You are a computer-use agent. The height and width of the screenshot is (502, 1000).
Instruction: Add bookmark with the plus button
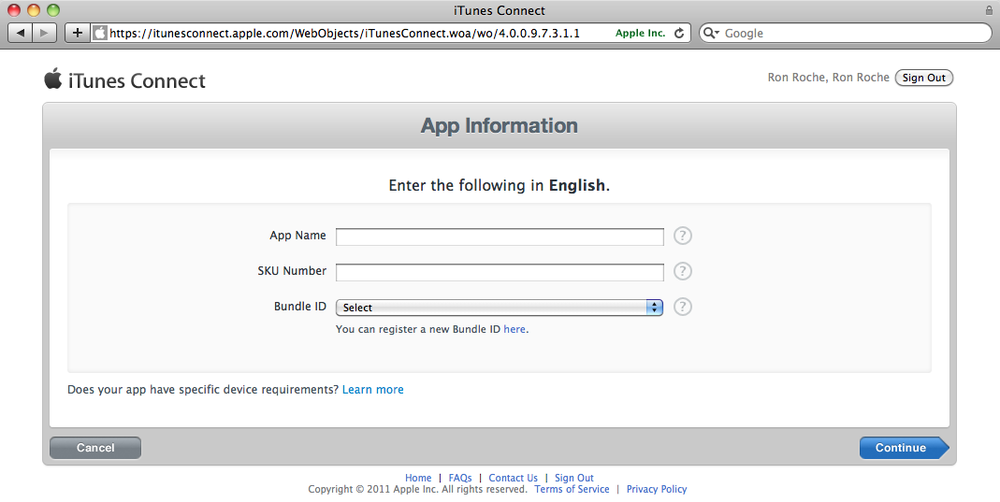[77, 33]
